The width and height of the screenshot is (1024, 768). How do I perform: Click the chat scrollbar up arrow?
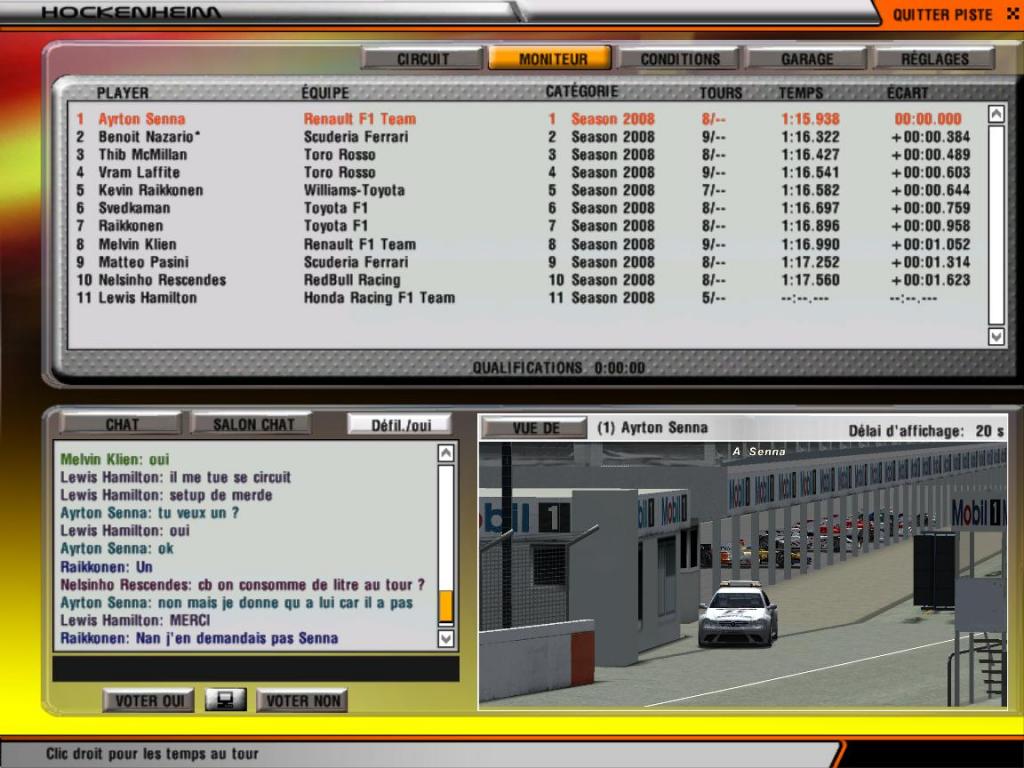pos(446,453)
